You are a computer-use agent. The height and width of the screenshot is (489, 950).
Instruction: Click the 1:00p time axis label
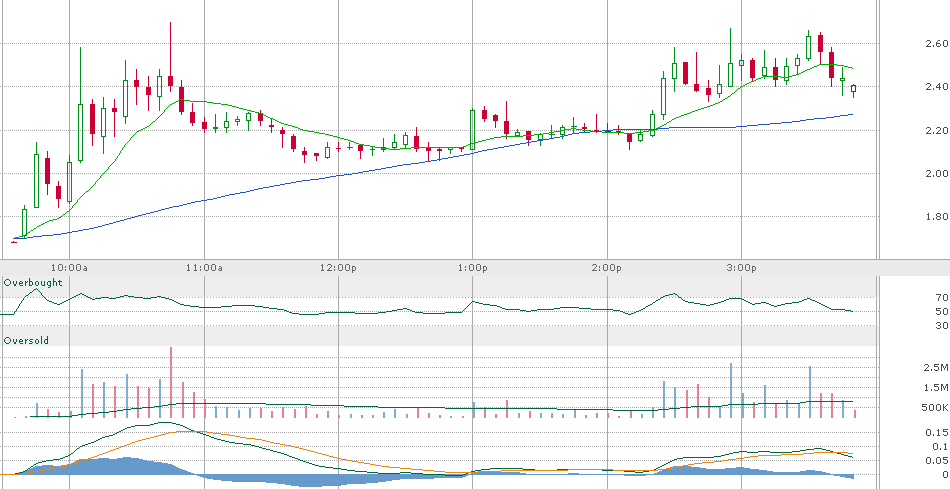point(473,267)
